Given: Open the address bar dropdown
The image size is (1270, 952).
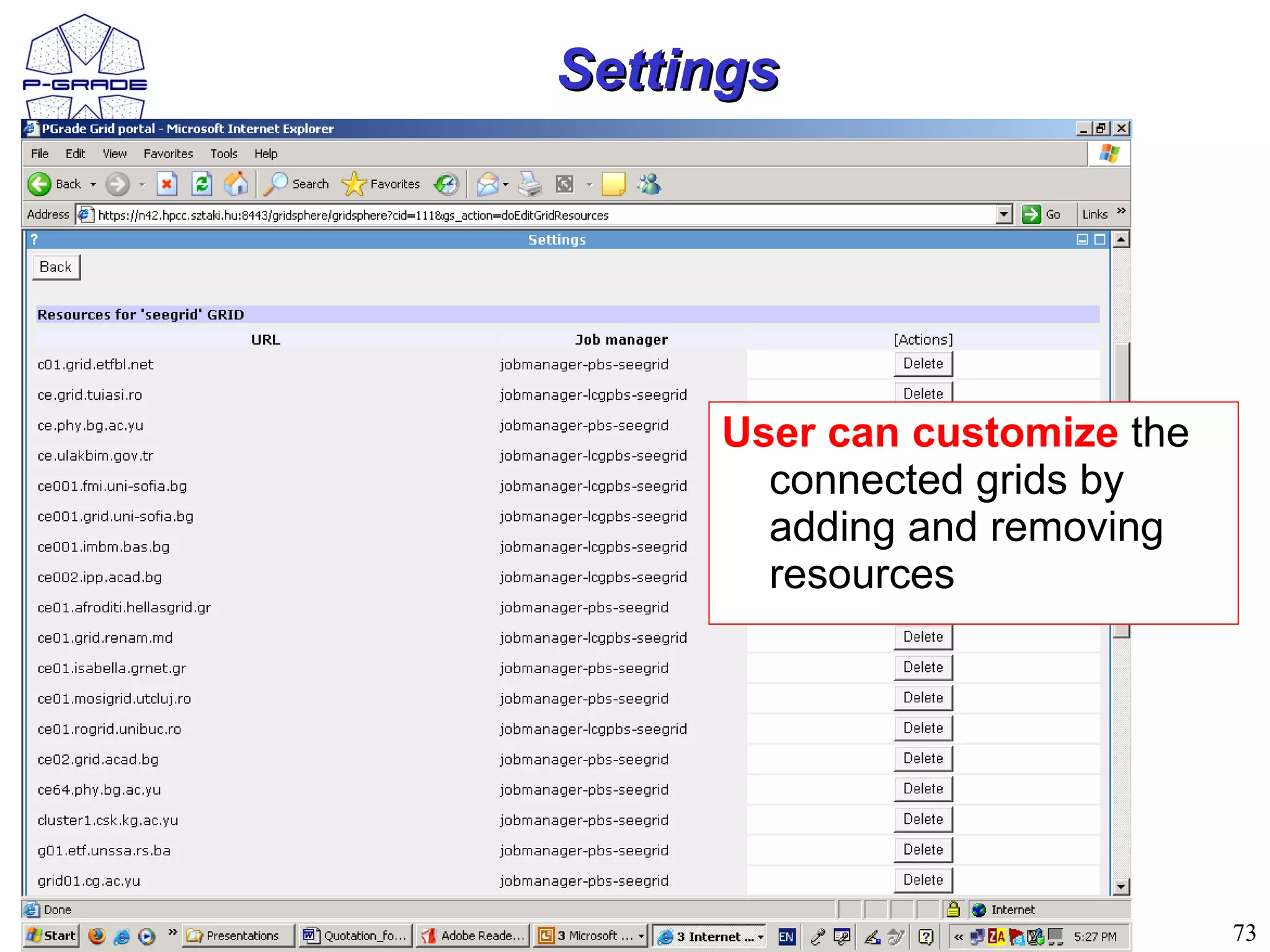Looking at the screenshot, I should (1005, 214).
